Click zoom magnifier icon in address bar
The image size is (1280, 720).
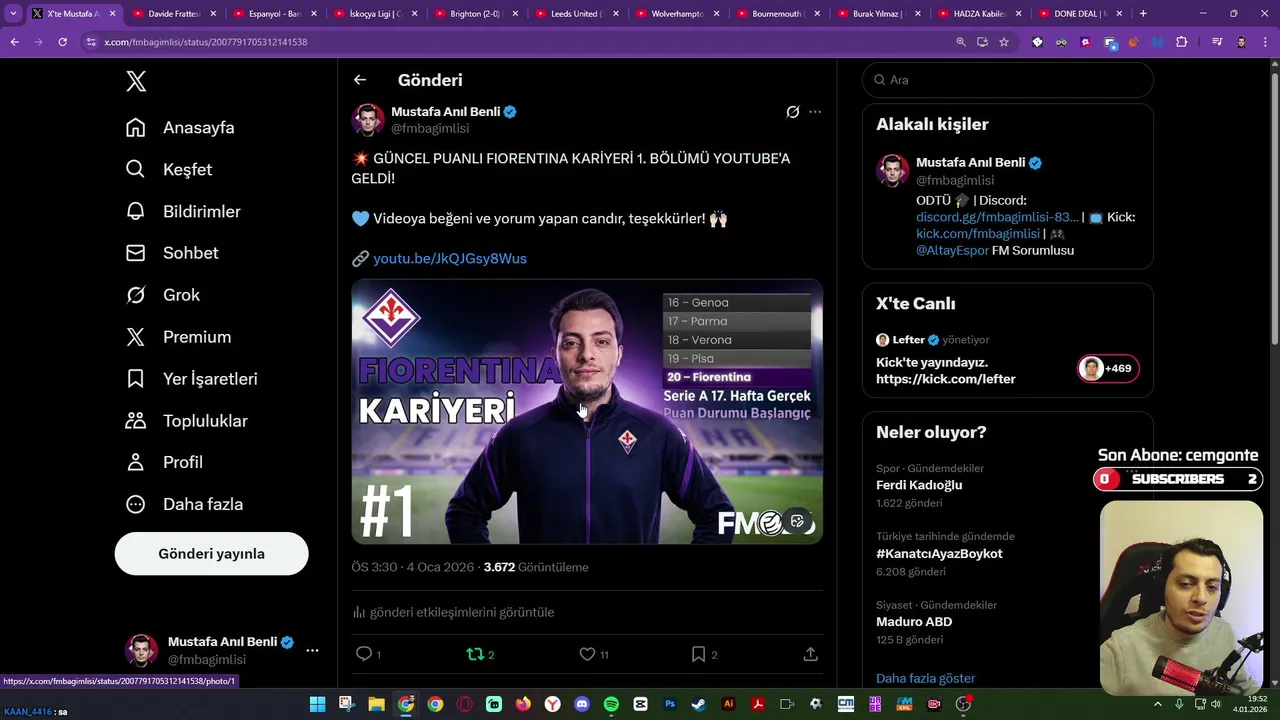[x=961, y=42]
